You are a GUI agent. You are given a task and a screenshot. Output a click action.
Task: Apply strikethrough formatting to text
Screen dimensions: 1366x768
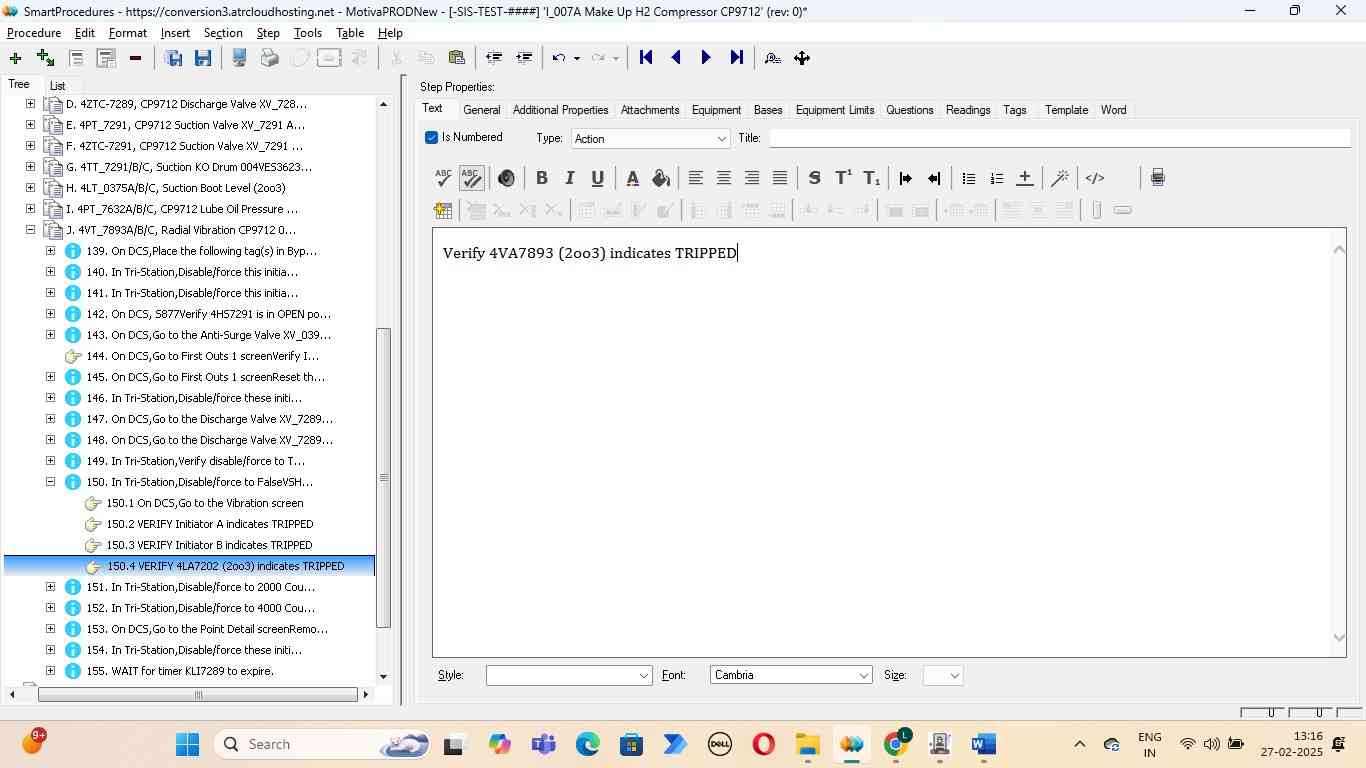[814, 178]
